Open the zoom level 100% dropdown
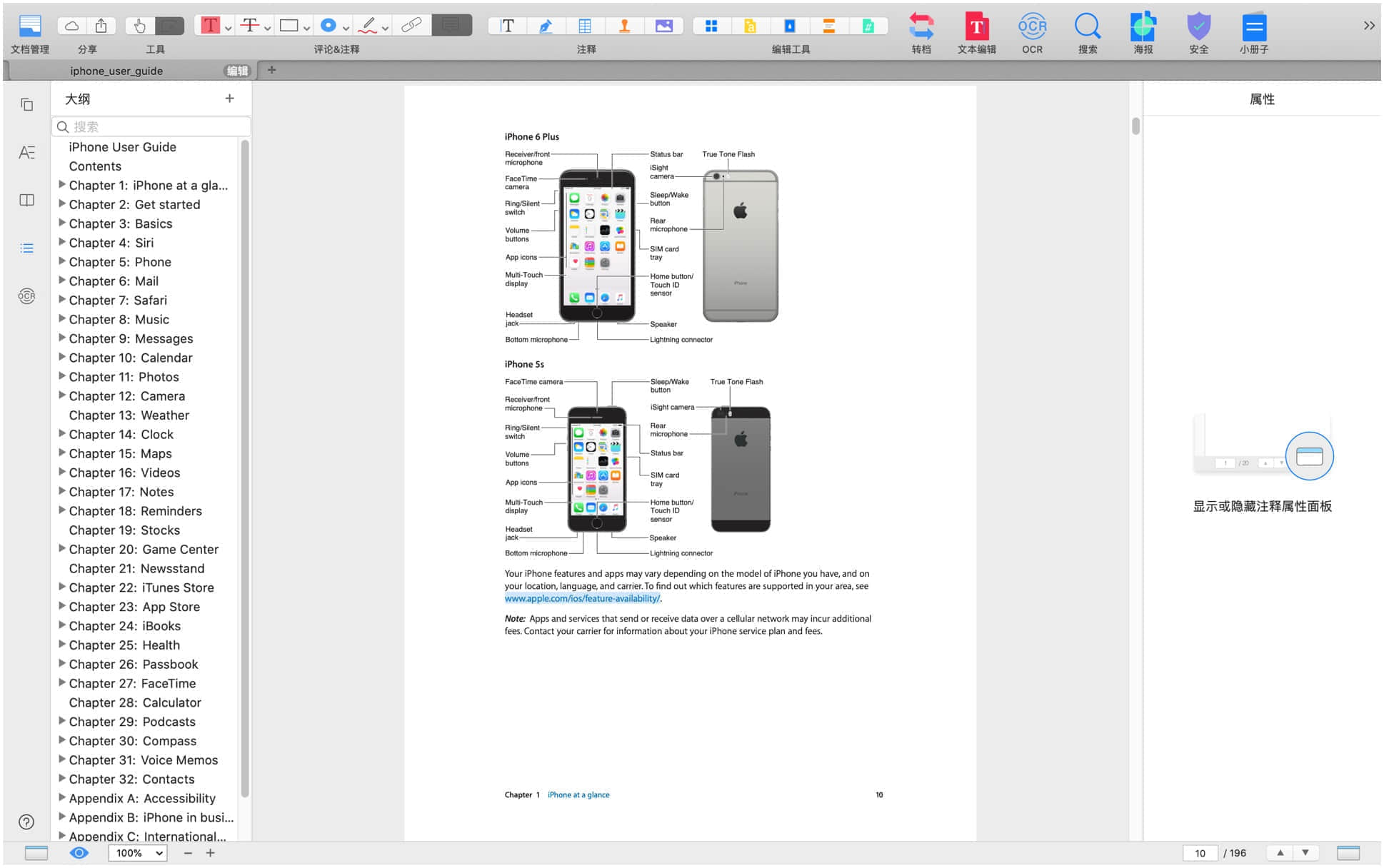 [x=137, y=852]
